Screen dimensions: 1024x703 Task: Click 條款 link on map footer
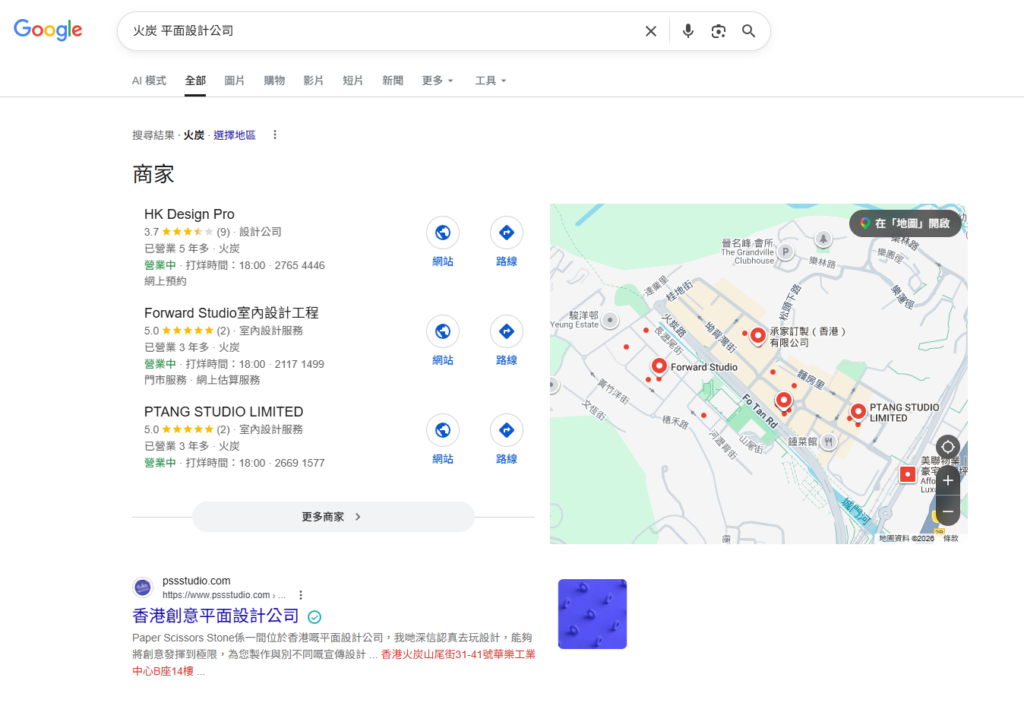click(951, 538)
